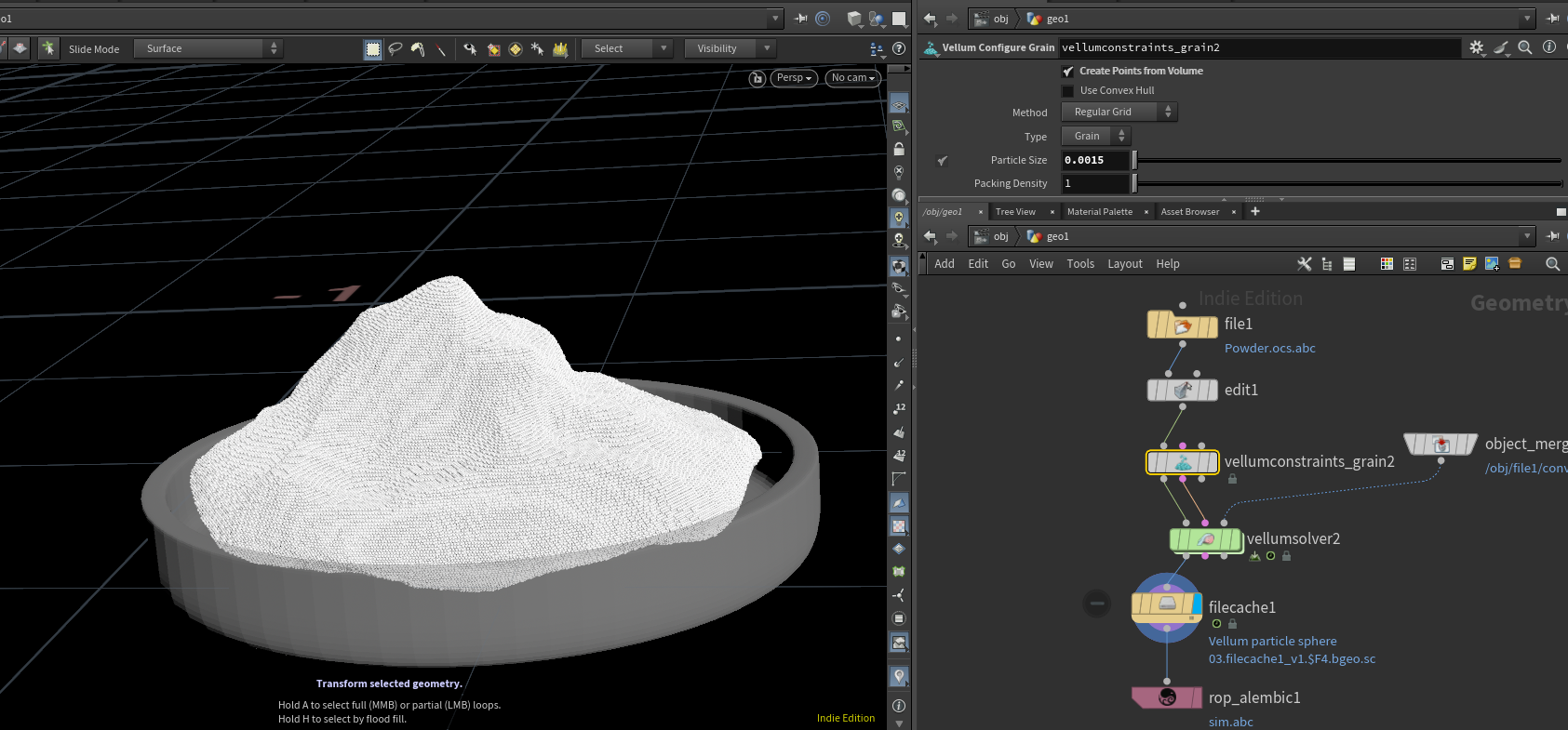Viewport: 1568px width, 730px height.
Task: Open the network editor tool wrench icon
Action: tap(1304, 264)
